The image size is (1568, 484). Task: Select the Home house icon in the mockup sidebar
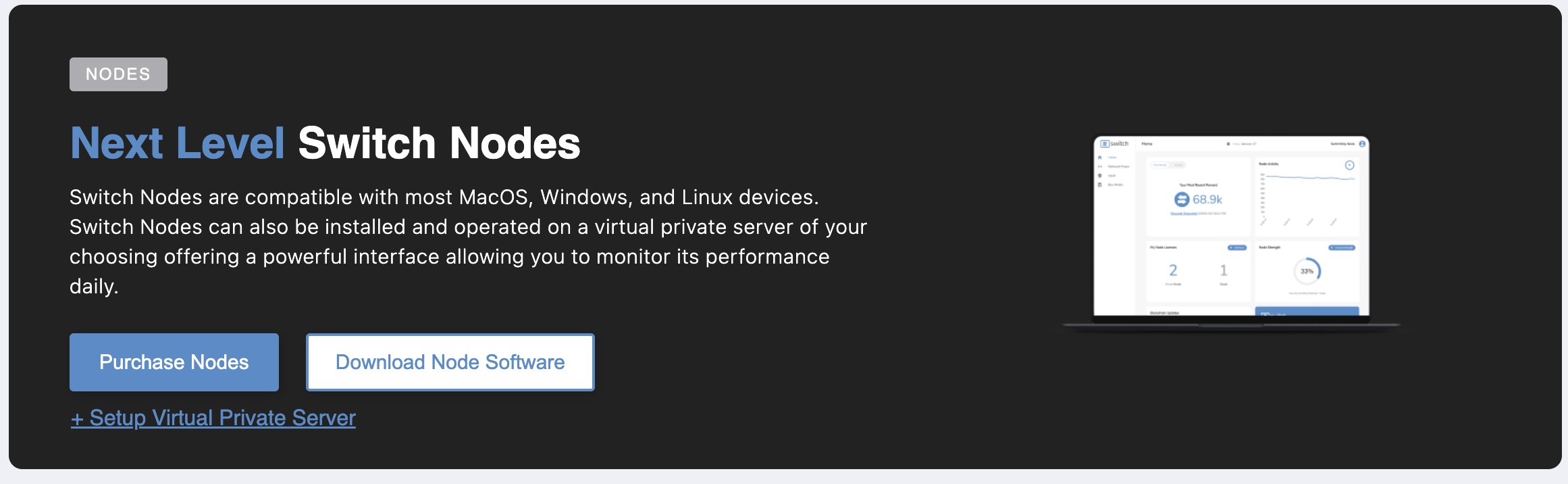[1099, 158]
